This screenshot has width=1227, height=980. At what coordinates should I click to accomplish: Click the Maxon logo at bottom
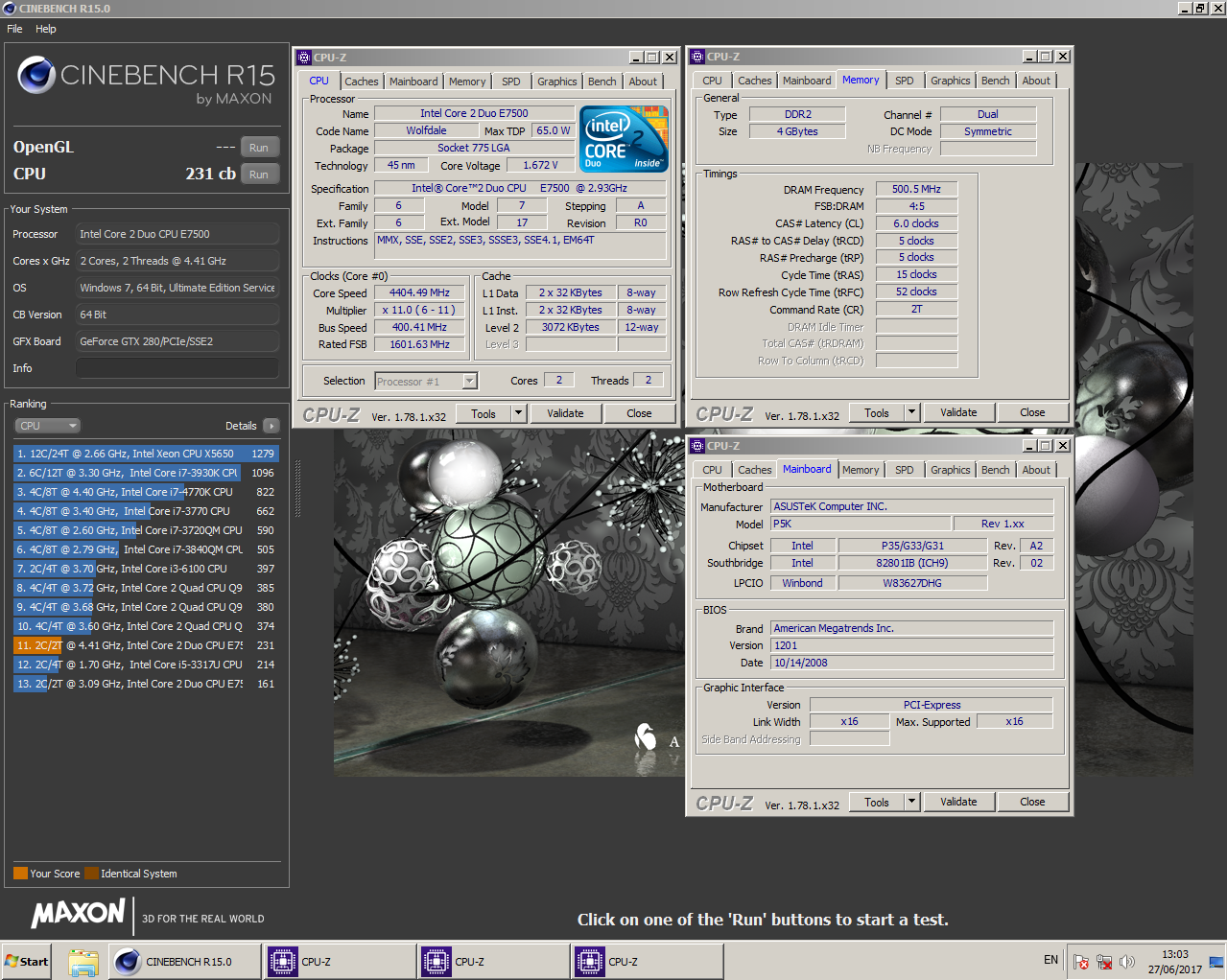[x=79, y=914]
